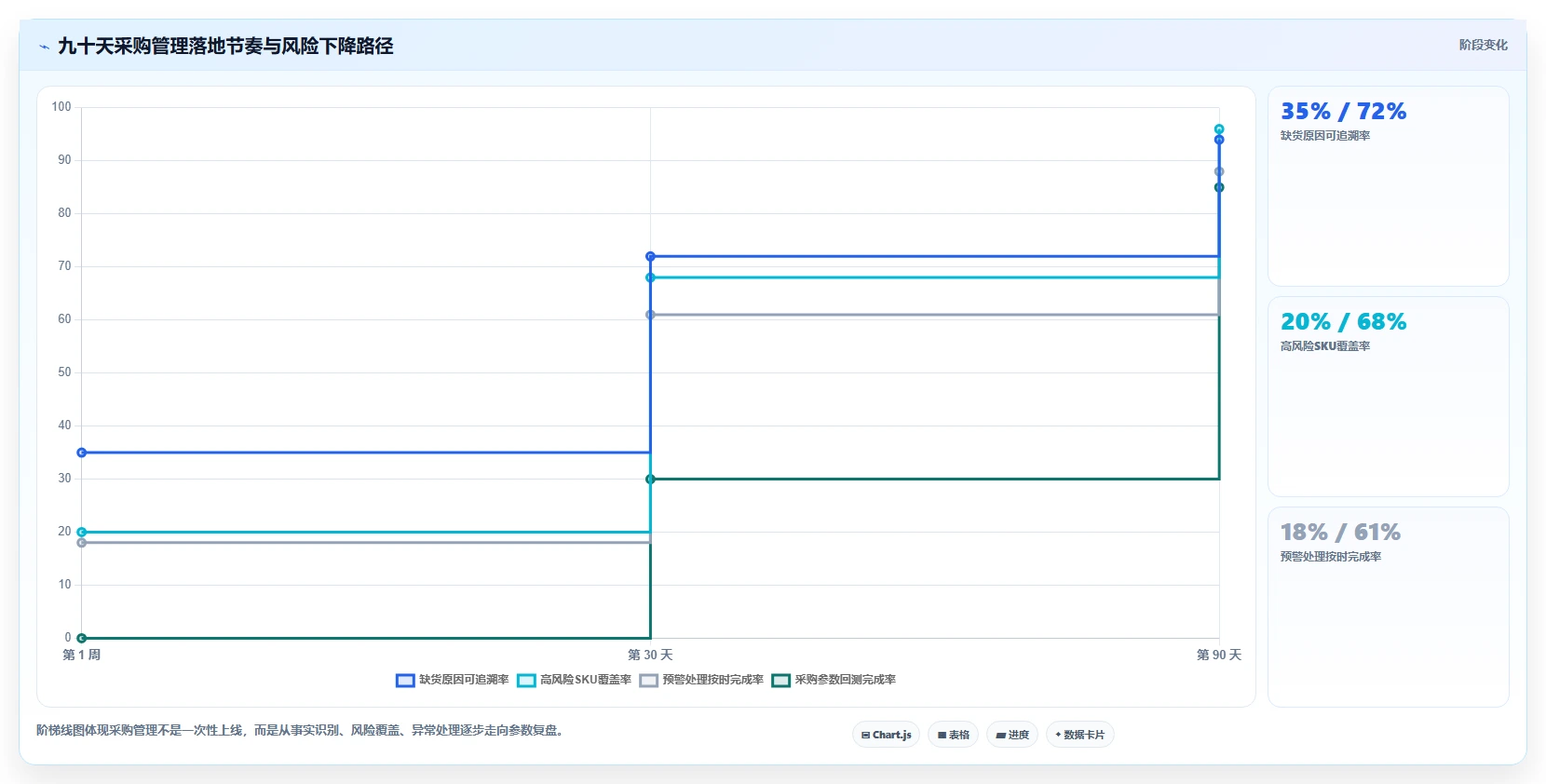The image size is (1546, 784).
Task: Click the 阶梯线图 description text below the chart
Action: [302, 731]
